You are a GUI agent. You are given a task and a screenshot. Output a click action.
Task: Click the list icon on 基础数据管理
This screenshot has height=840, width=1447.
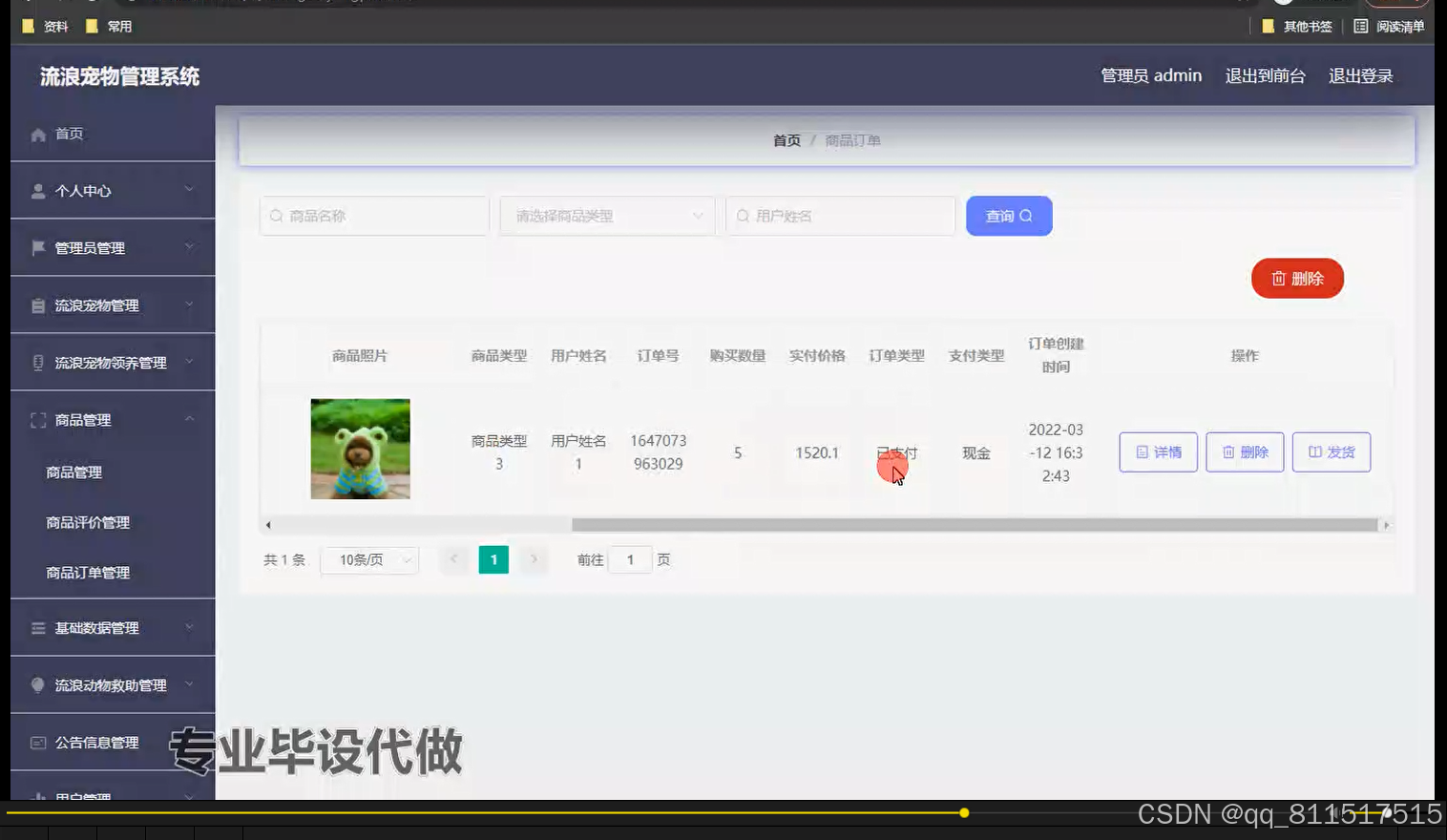coord(35,628)
